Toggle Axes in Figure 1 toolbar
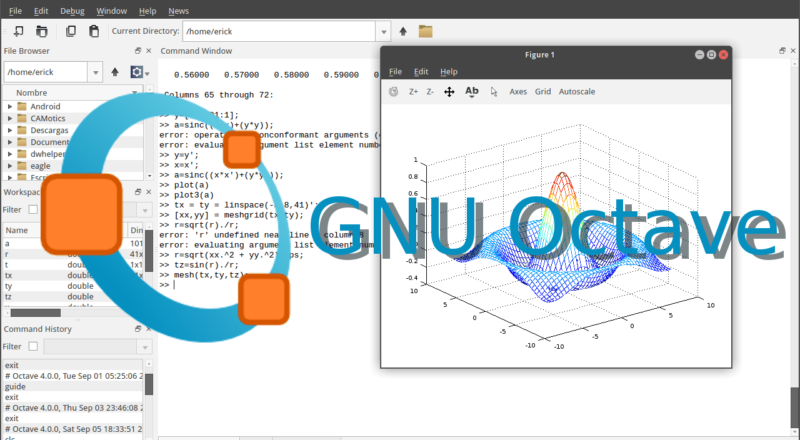Screen dimensions: 800x440 [x=518, y=92]
